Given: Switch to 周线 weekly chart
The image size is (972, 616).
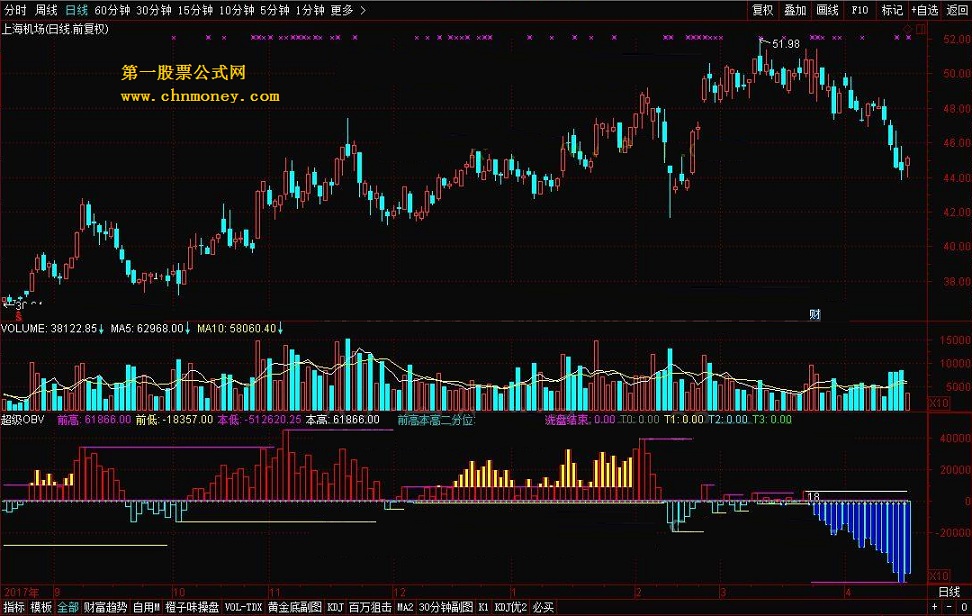Looking at the screenshot, I should pyautogui.click(x=46, y=10).
